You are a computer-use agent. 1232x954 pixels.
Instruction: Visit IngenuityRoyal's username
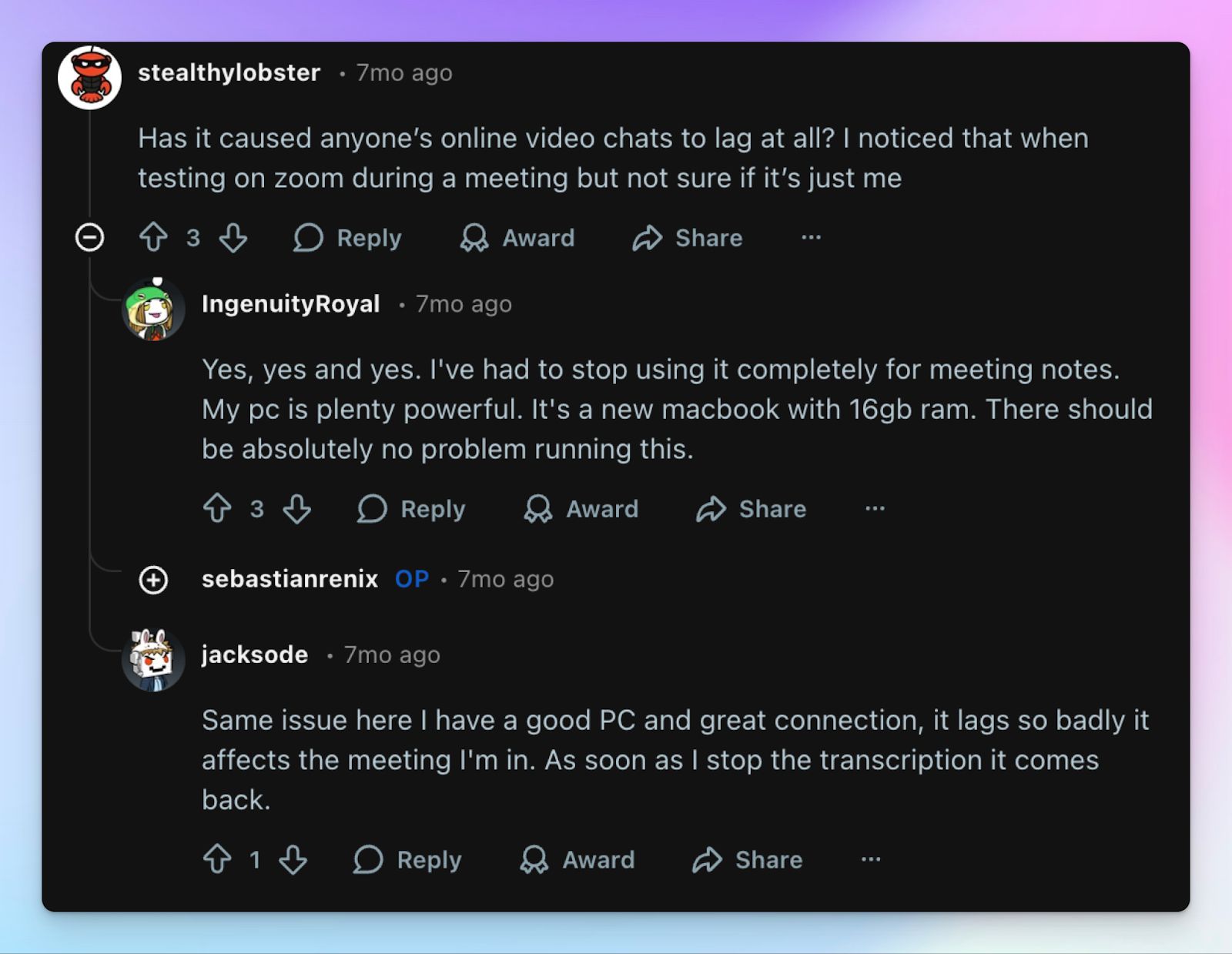click(x=290, y=303)
